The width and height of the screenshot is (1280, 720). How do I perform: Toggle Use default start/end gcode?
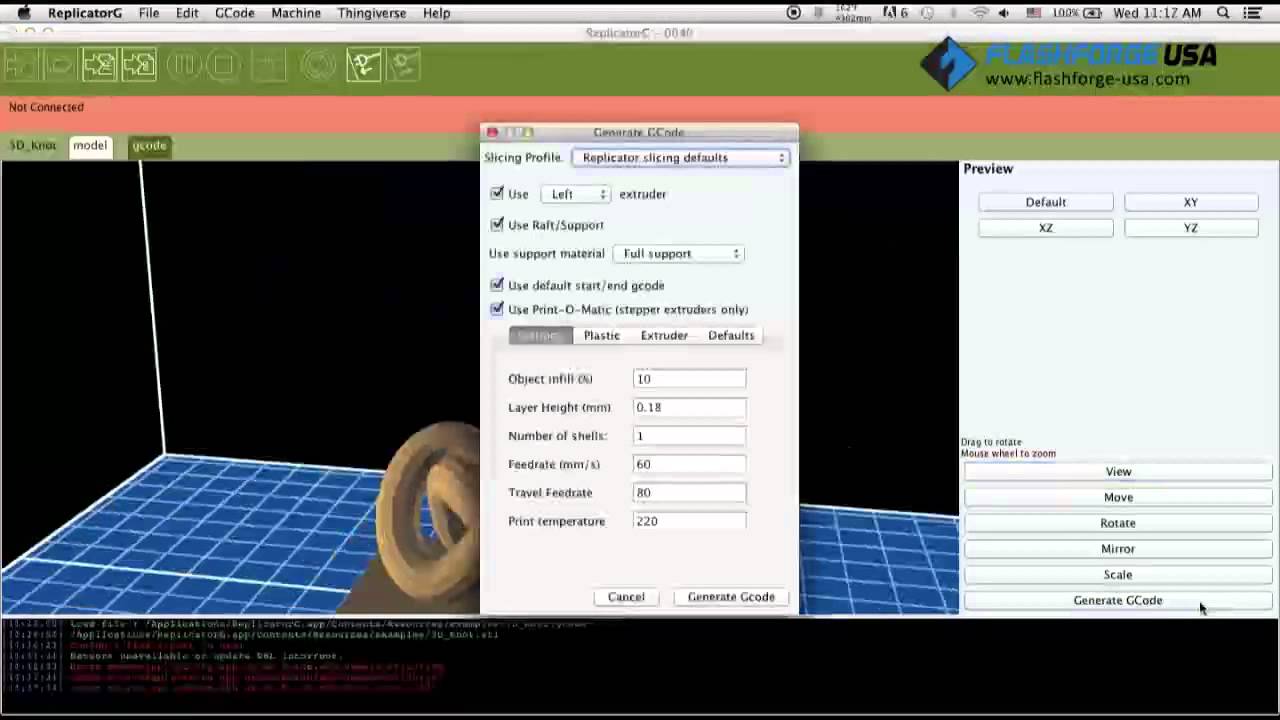(497, 285)
